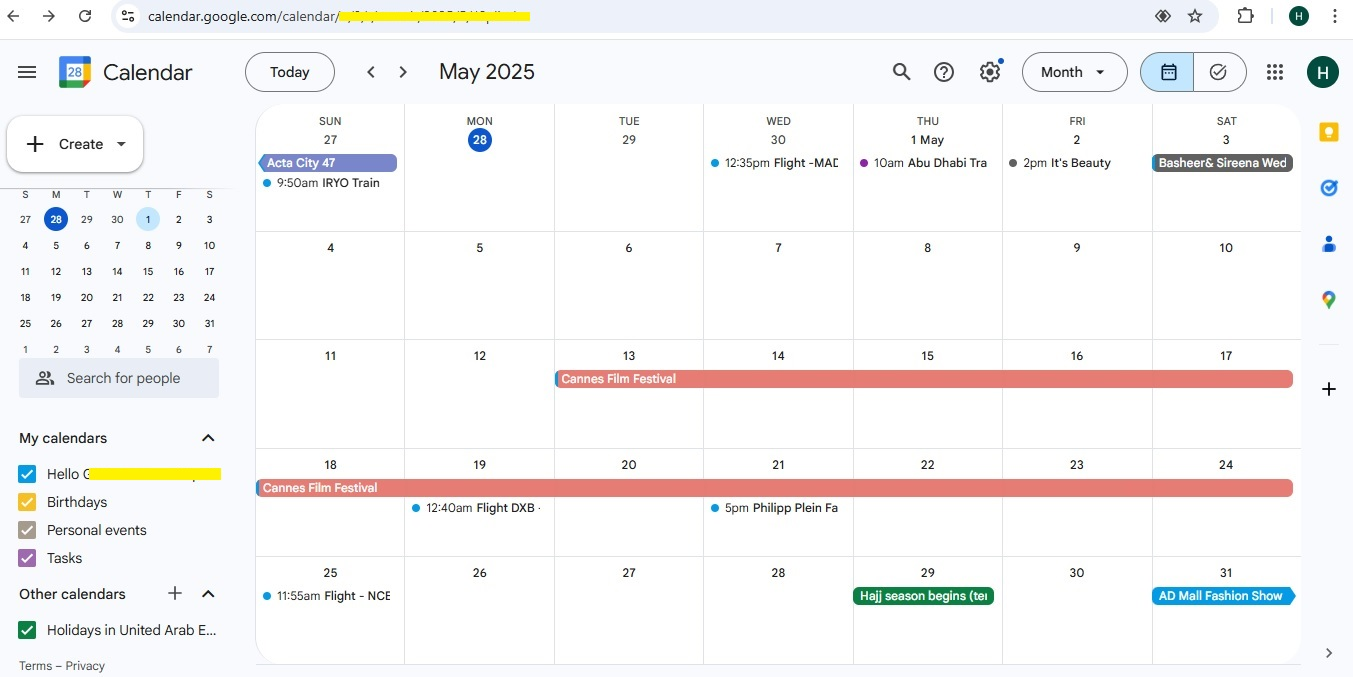Viewport: 1353px width, 677px height.
Task: Open Contacts side panel icon
Action: click(1329, 243)
